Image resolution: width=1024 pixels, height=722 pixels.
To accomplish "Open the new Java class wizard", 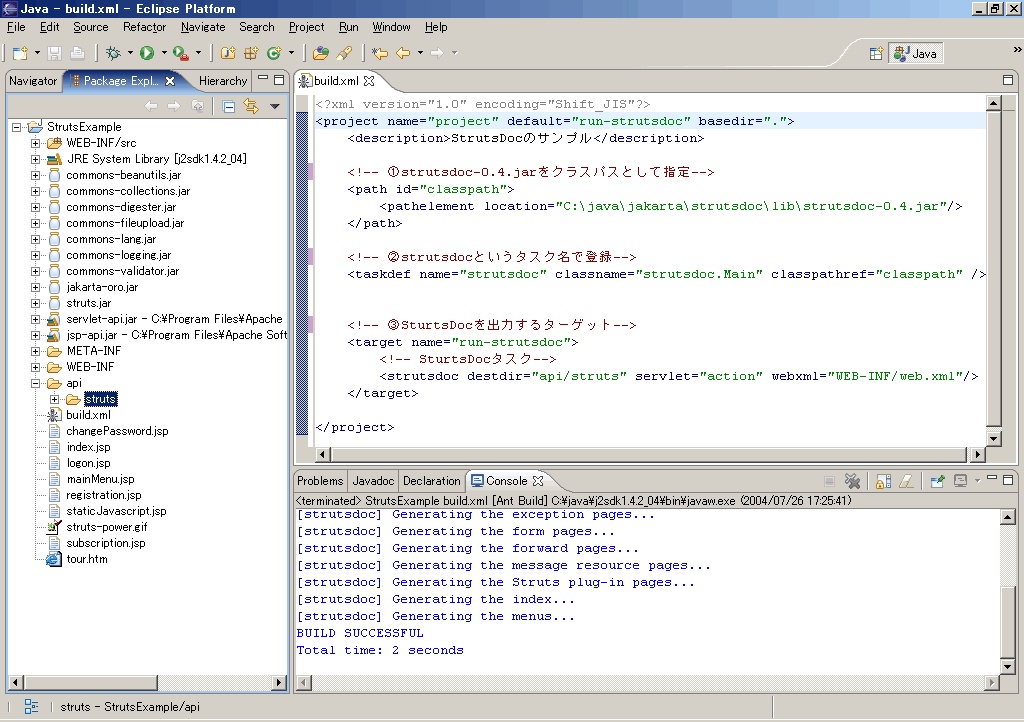I will coord(274,52).
